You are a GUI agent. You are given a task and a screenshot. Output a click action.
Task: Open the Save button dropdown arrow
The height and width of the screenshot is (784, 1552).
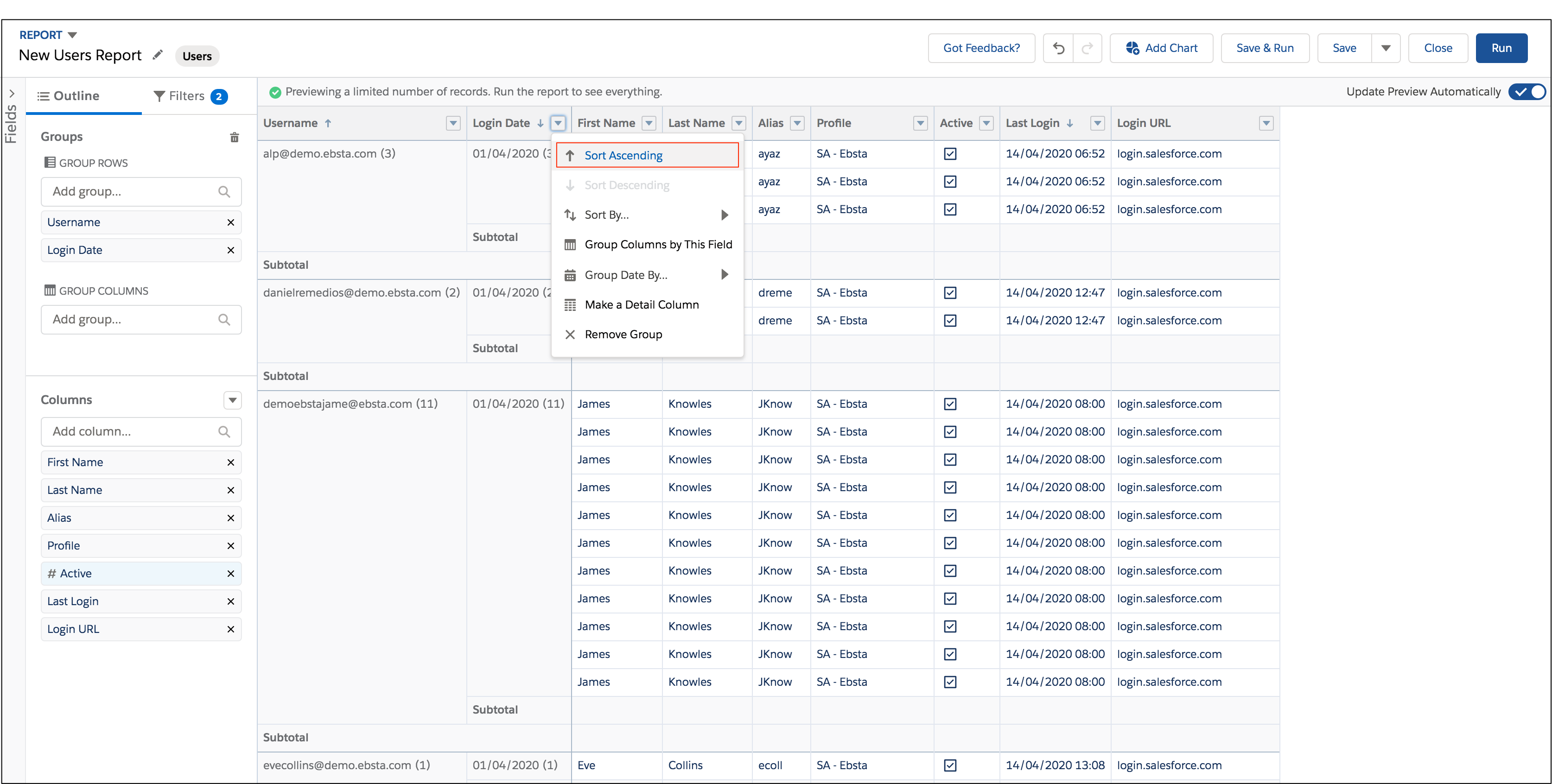(1386, 48)
